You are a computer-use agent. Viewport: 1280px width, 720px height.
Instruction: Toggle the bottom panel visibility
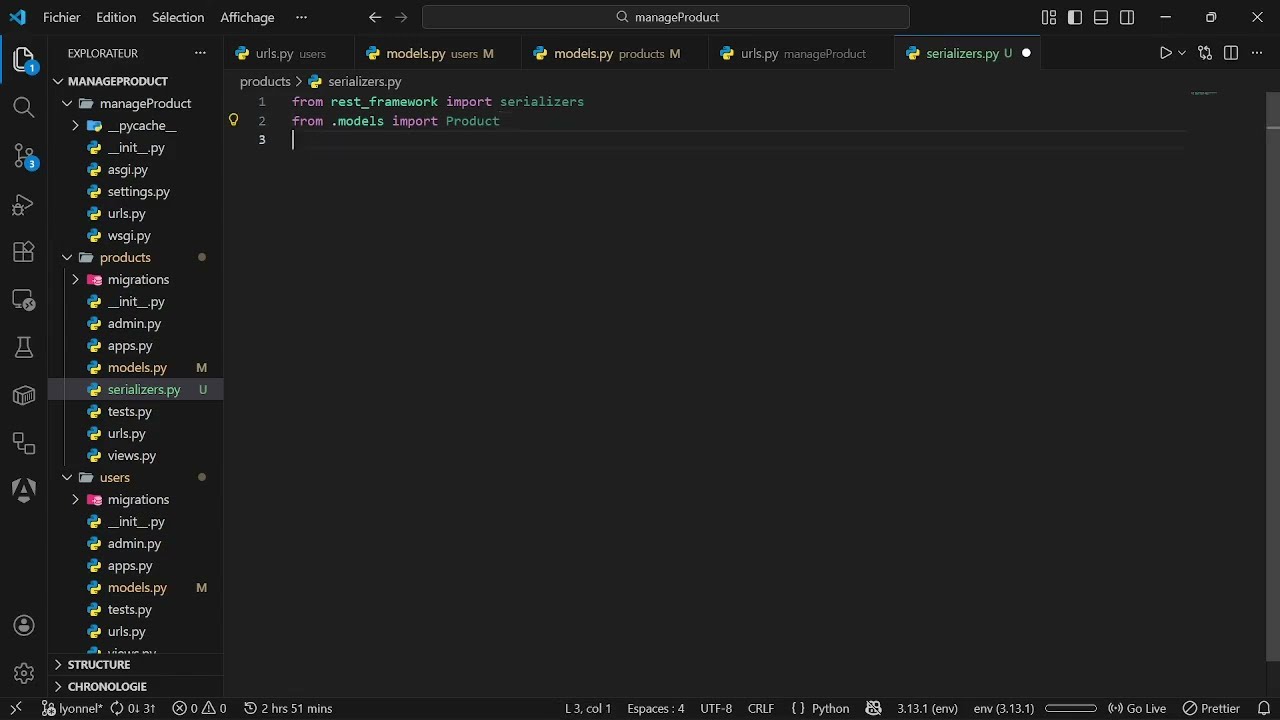point(1101,17)
